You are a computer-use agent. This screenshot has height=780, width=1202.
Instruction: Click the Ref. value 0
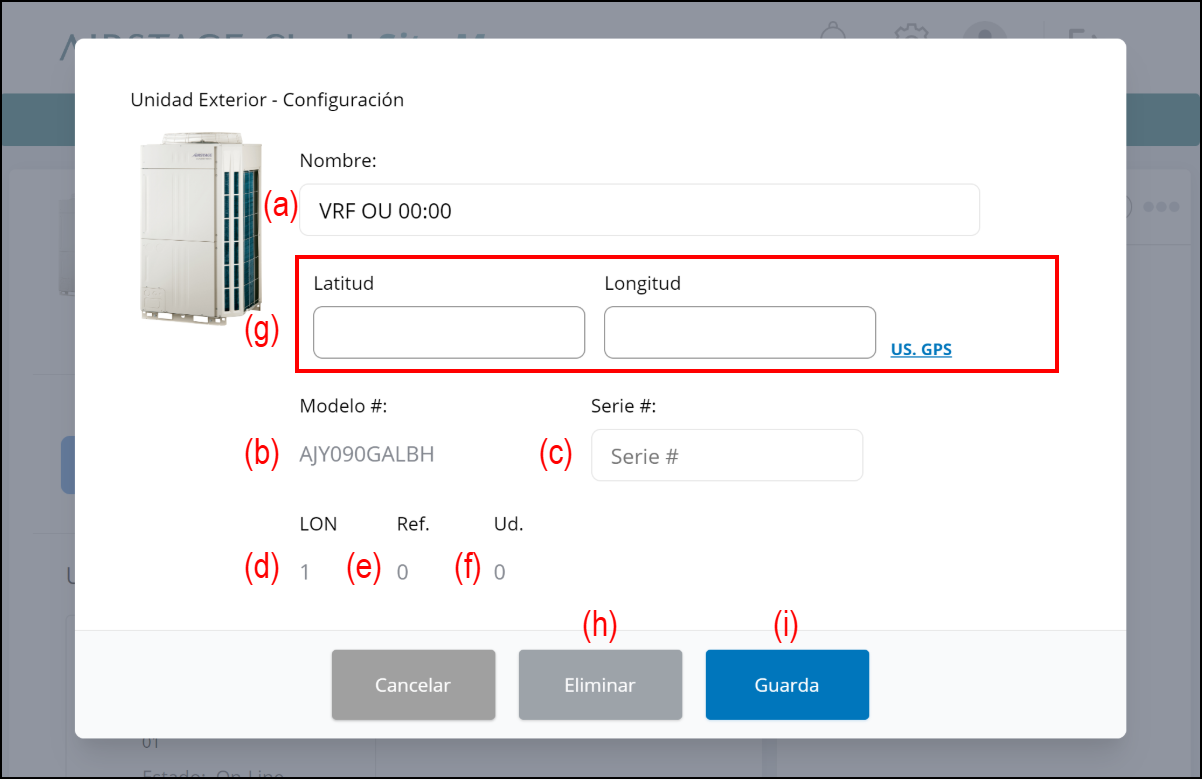(402, 572)
